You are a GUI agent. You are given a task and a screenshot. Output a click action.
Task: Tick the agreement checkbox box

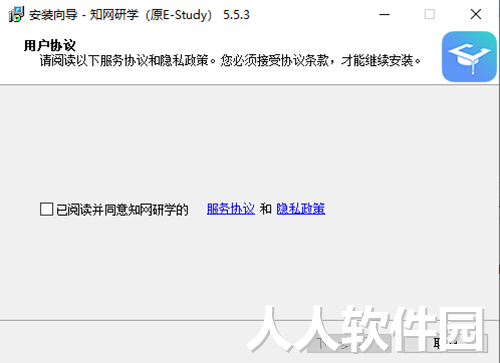point(46,209)
